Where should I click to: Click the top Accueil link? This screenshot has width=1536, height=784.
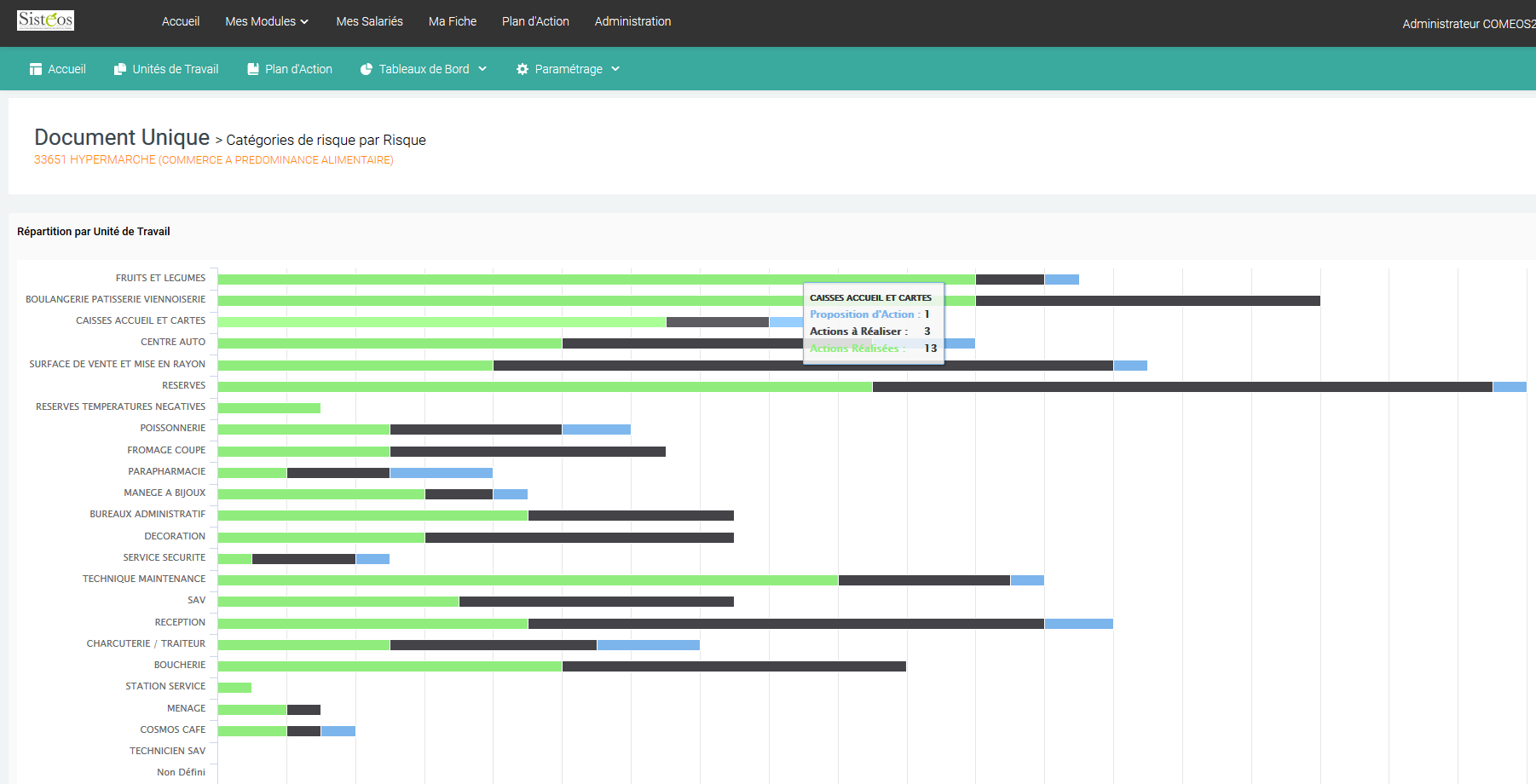181,21
